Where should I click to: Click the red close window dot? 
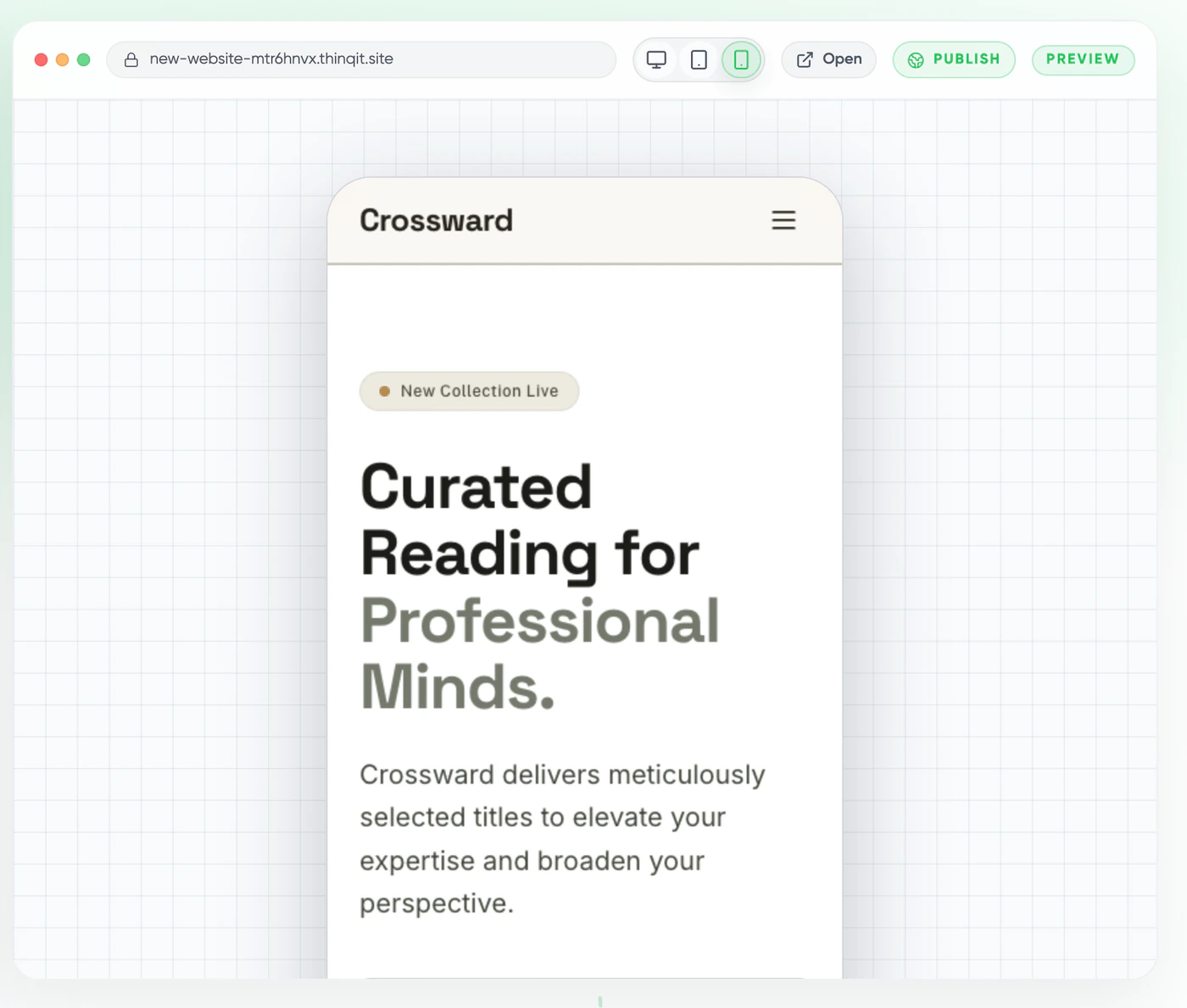point(41,59)
